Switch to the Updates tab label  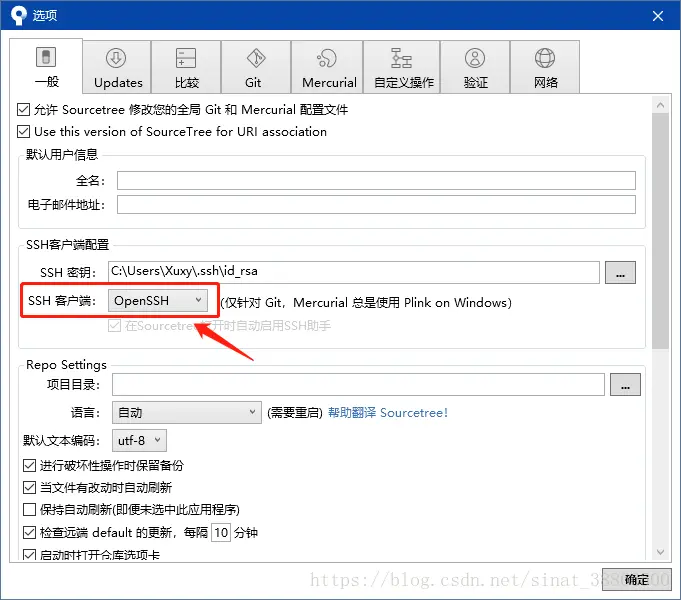[x=118, y=83]
